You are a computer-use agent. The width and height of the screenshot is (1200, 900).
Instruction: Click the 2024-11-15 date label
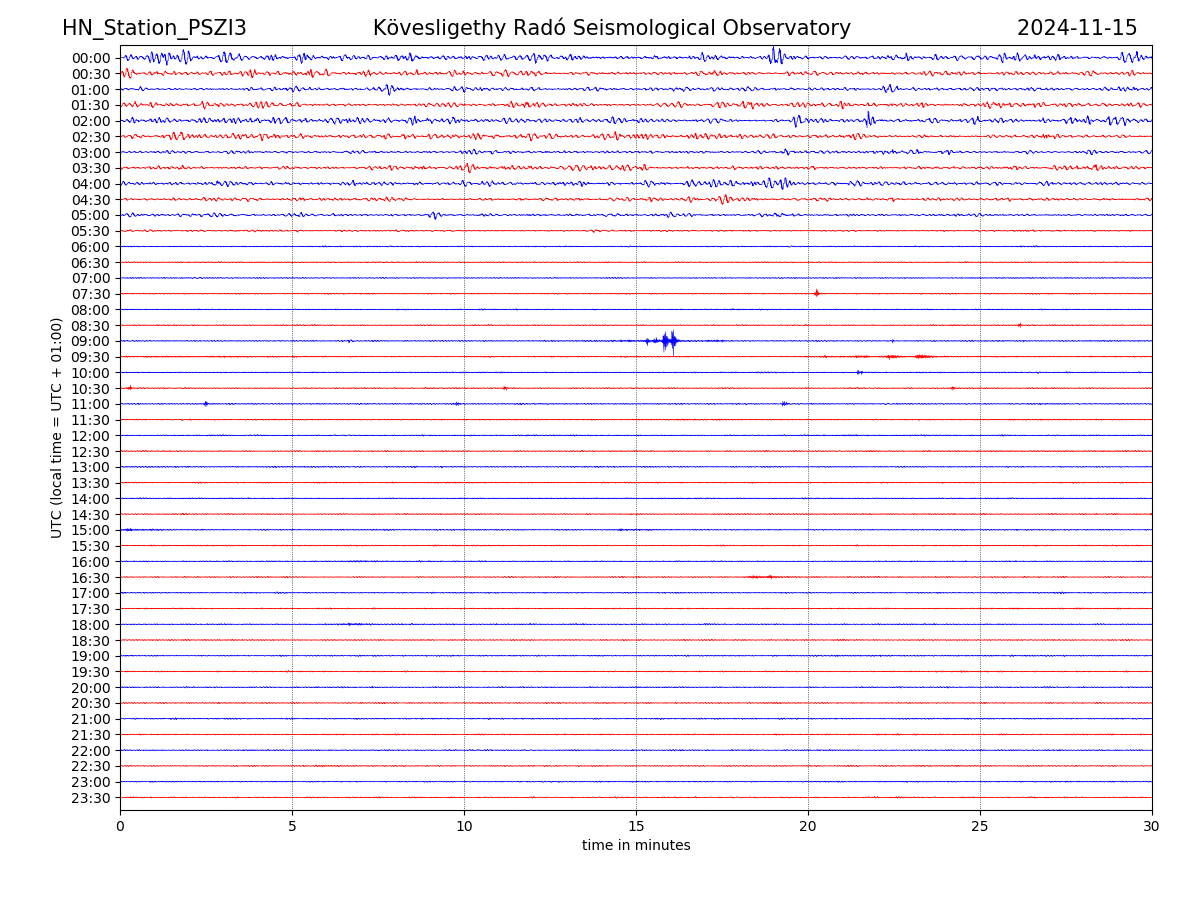pos(1076,29)
